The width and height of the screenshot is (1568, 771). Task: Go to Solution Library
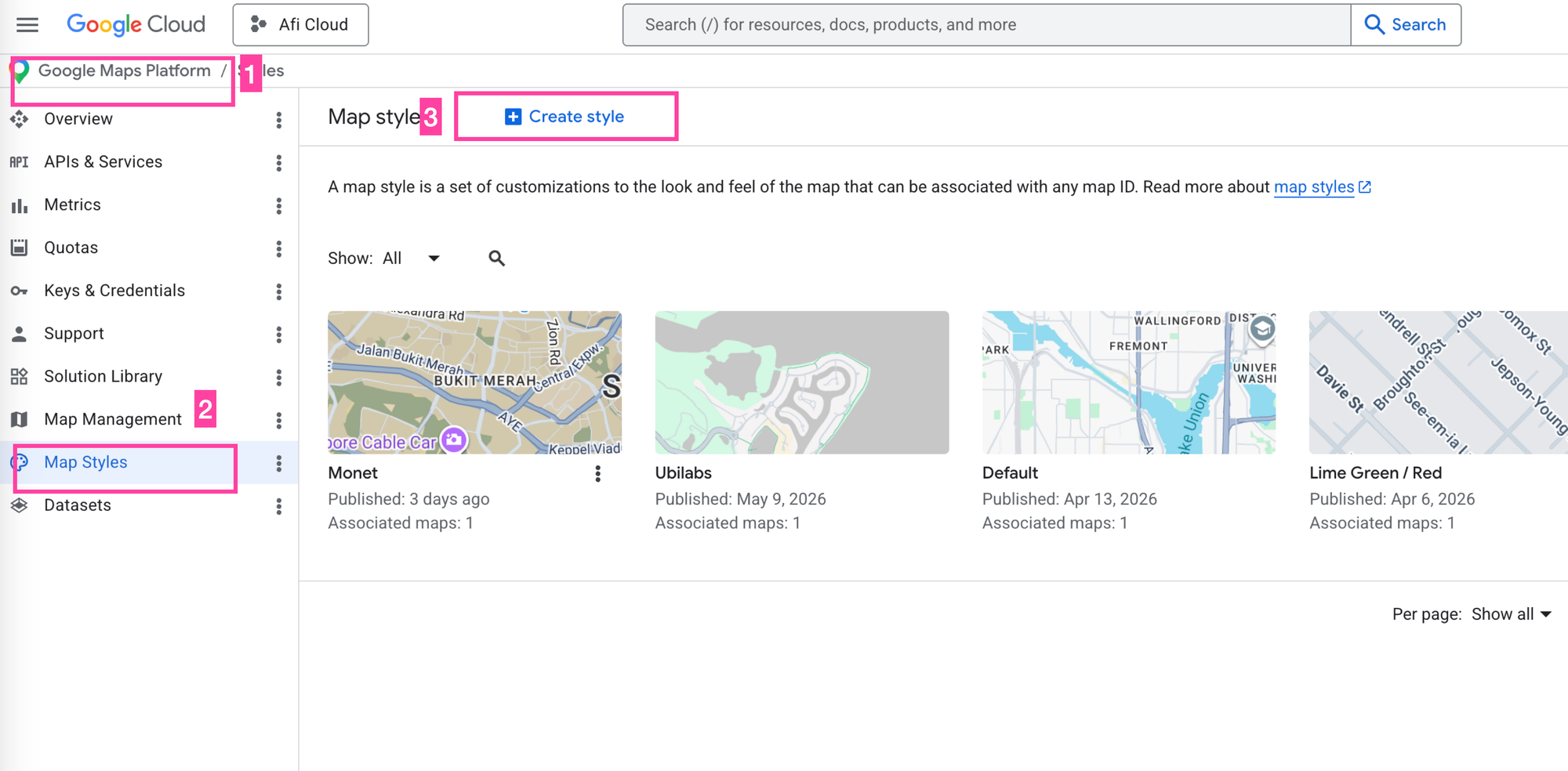[103, 377]
